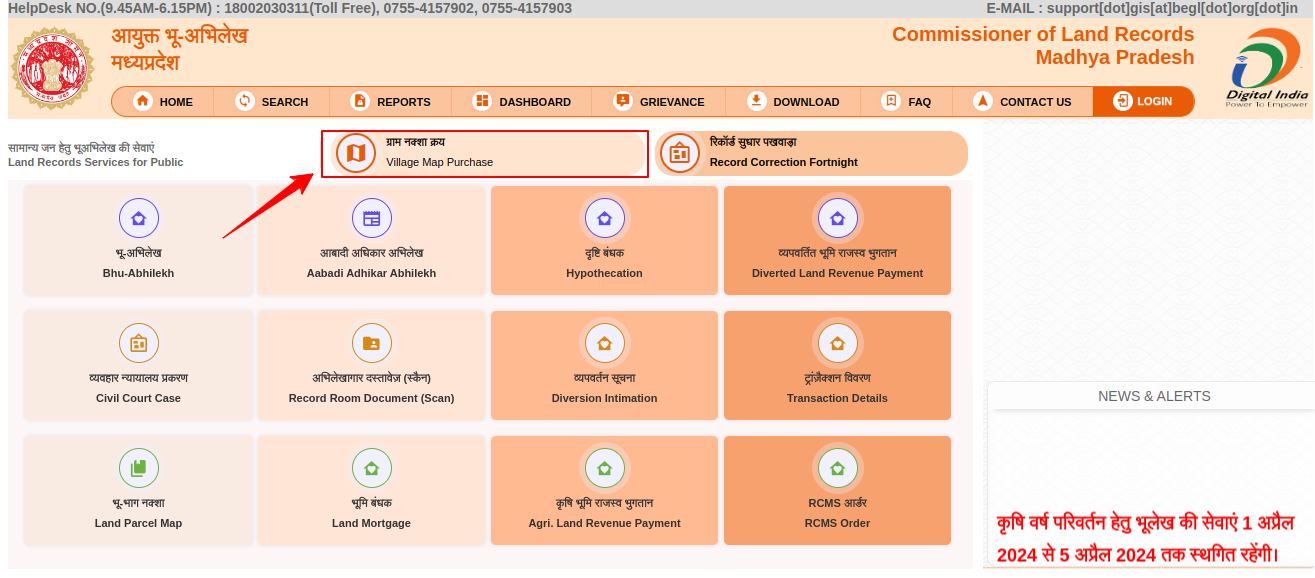1315x578 pixels.
Task: Open the REPORTS menu
Action: pos(391,102)
